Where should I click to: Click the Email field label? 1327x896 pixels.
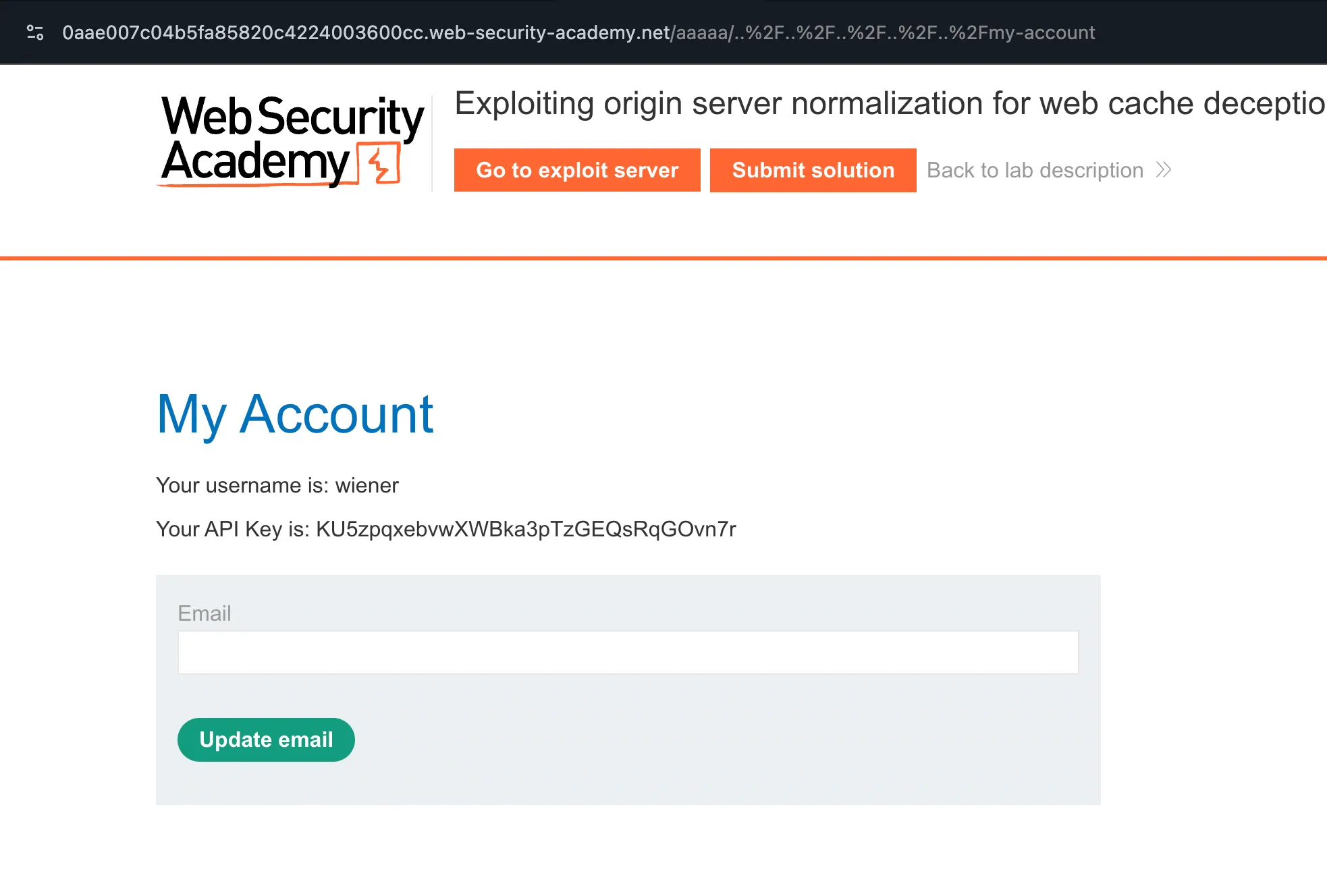click(x=205, y=613)
